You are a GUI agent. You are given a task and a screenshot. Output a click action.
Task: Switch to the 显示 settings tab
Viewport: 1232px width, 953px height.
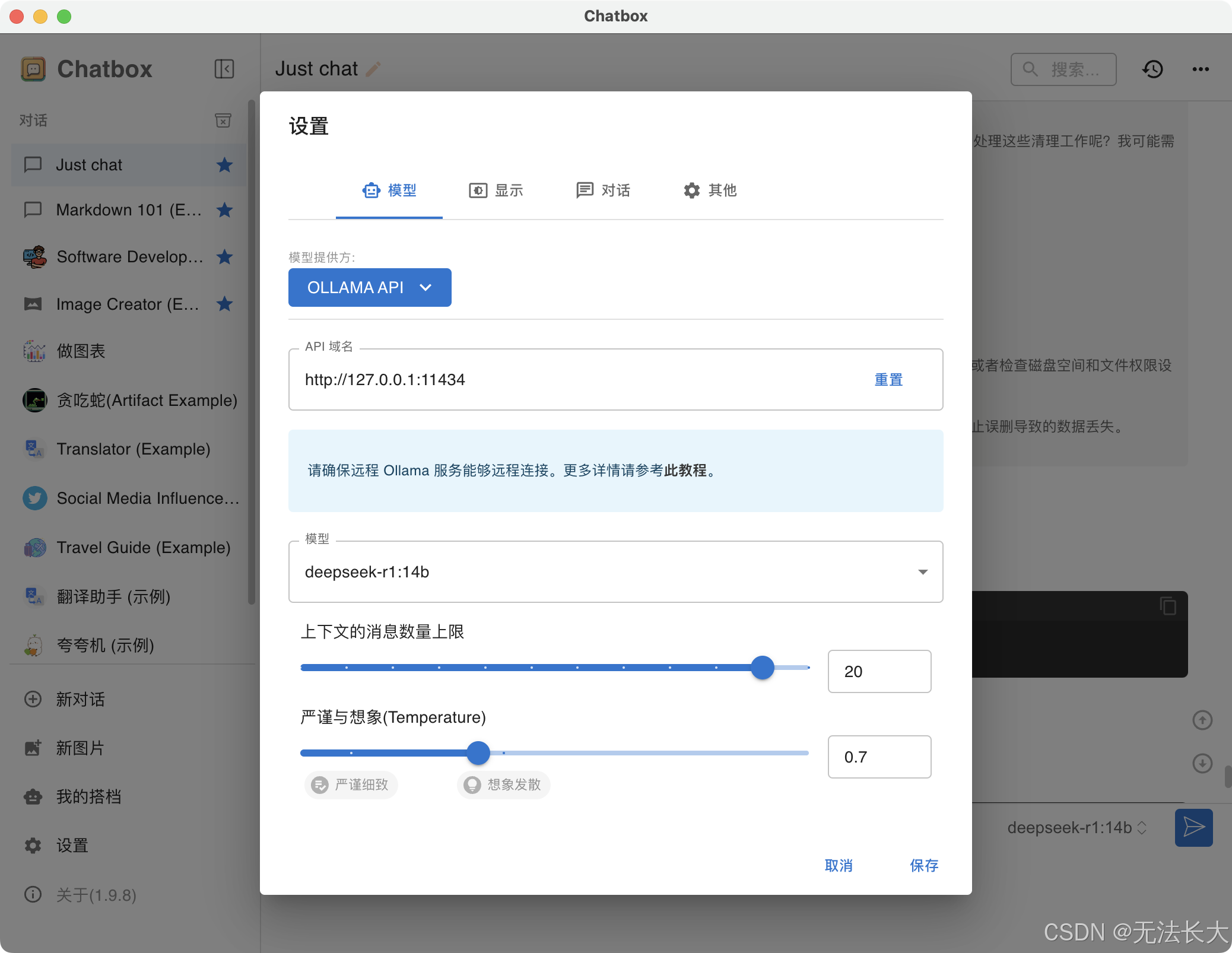496,190
